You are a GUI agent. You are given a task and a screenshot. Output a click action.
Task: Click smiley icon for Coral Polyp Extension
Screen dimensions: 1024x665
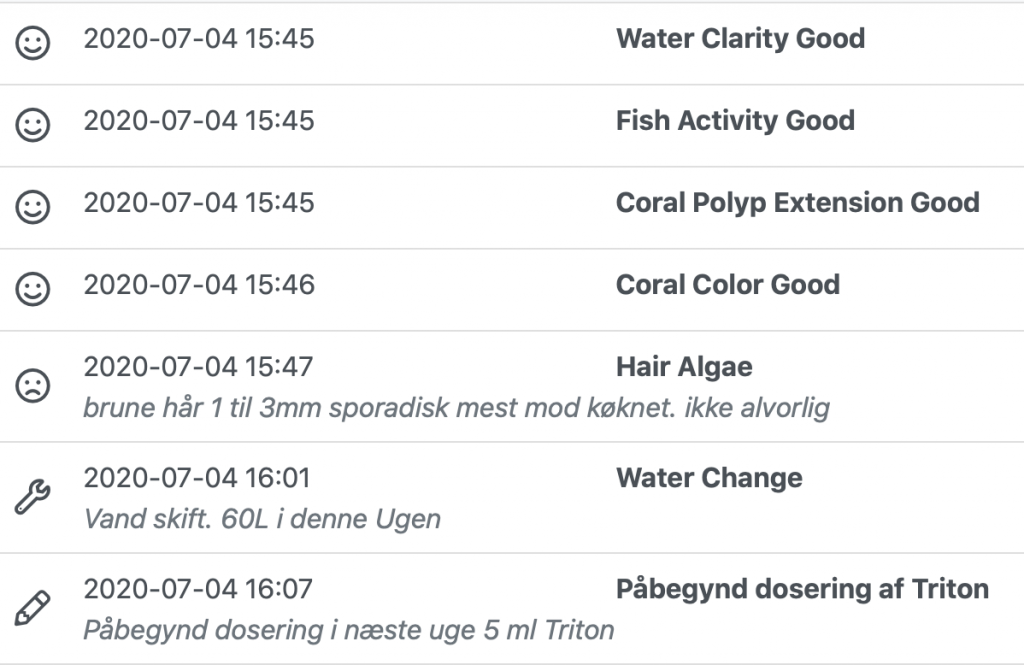click(33, 207)
